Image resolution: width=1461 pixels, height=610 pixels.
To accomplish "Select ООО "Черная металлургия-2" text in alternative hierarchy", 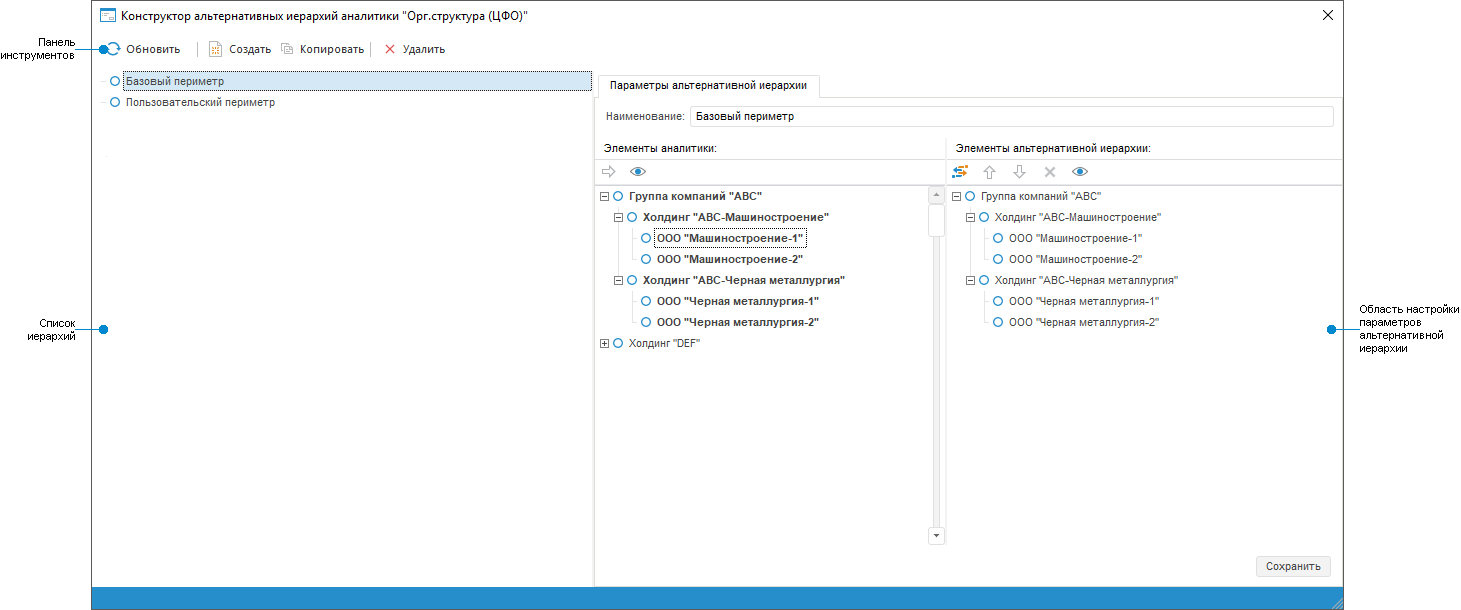I will [1084, 322].
